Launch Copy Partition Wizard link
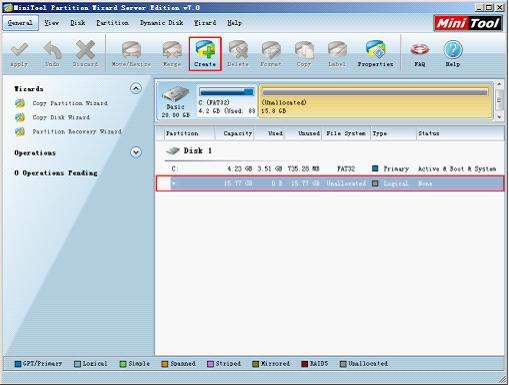 pos(70,103)
